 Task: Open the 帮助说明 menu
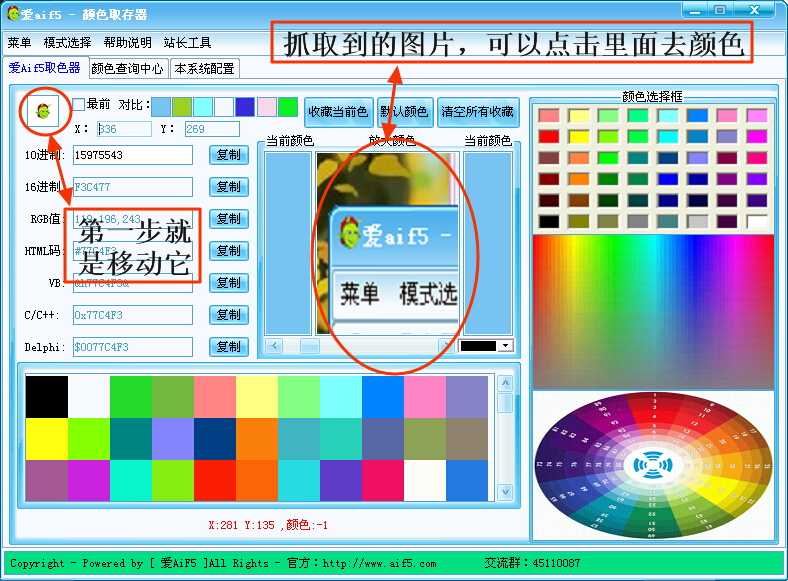point(128,43)
